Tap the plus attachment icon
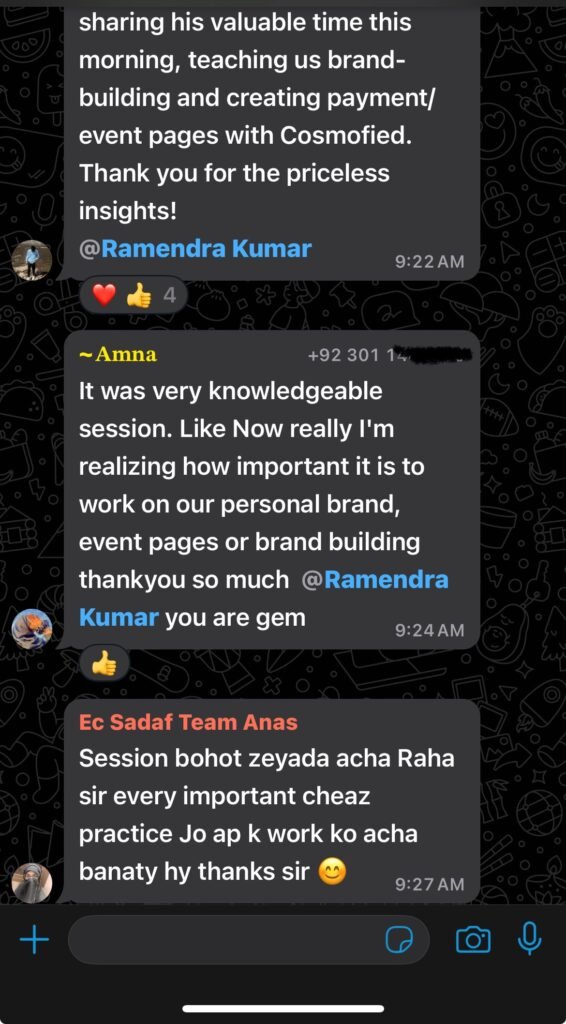The image size is (566, 1024). point(35,940)
